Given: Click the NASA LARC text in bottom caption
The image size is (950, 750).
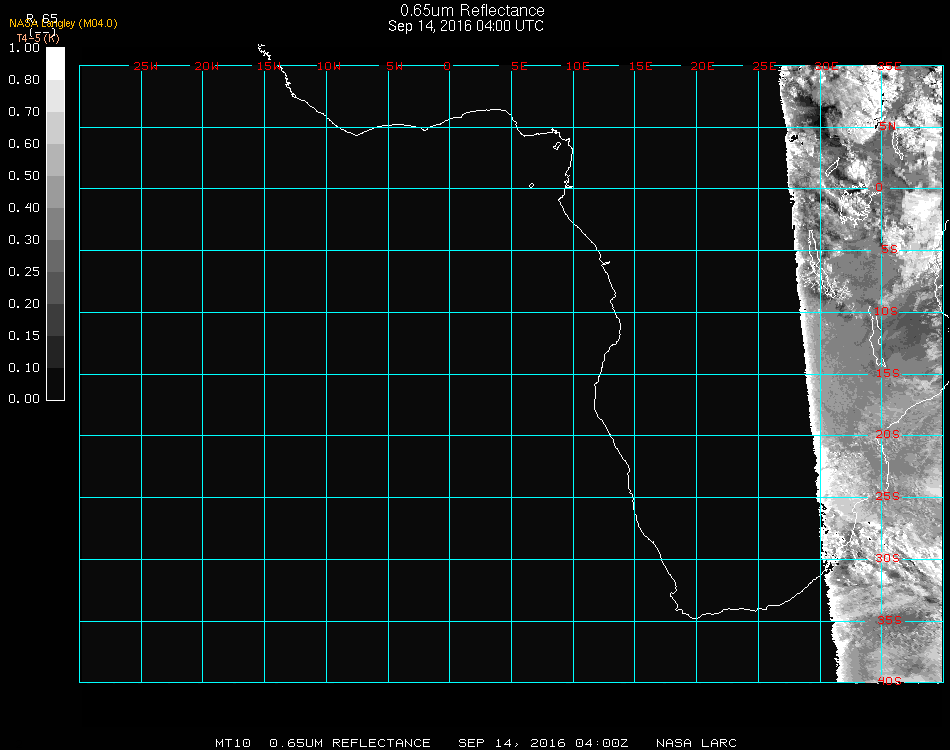Looking at the screenshot, I should pyautogui.click(x=696, y=743).
